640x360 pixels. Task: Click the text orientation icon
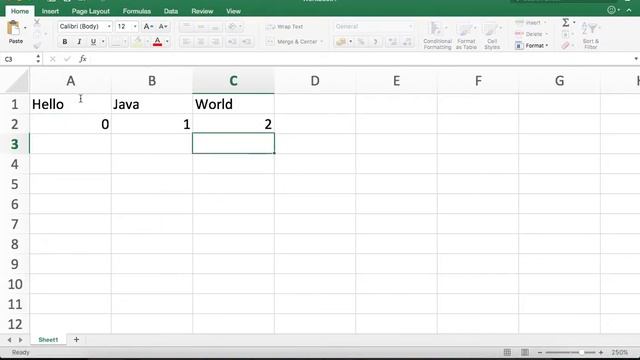click(x=232, y=27)
